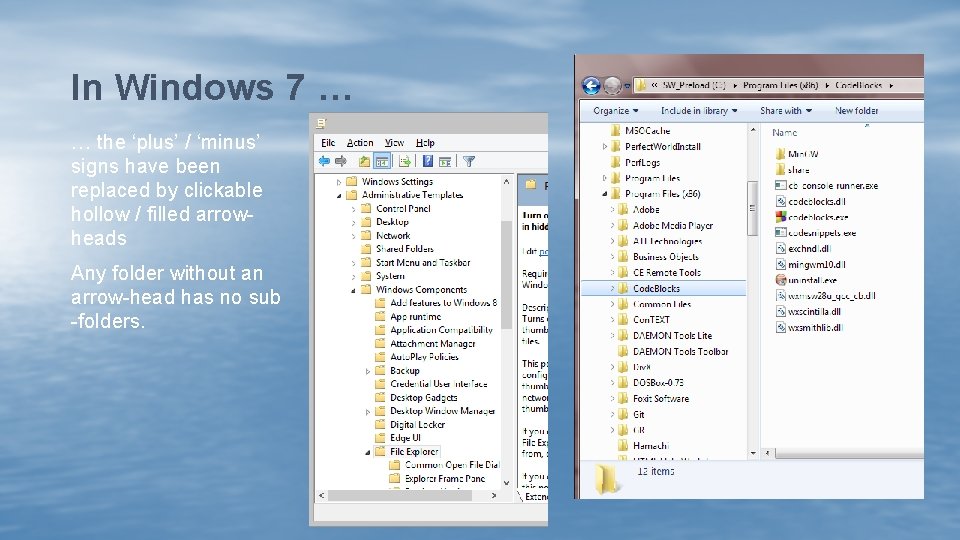This screenshot has height=540, width=960.
Task: Select the Adobe Media Player folder
Action: point(673,225)
